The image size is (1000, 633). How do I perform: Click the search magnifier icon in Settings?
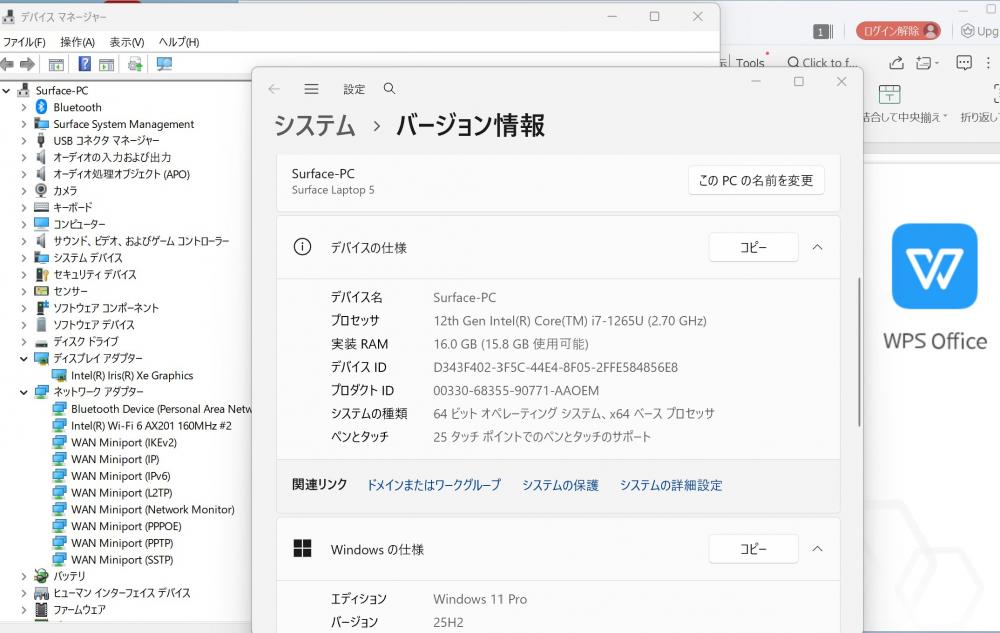tap(389, 89)
